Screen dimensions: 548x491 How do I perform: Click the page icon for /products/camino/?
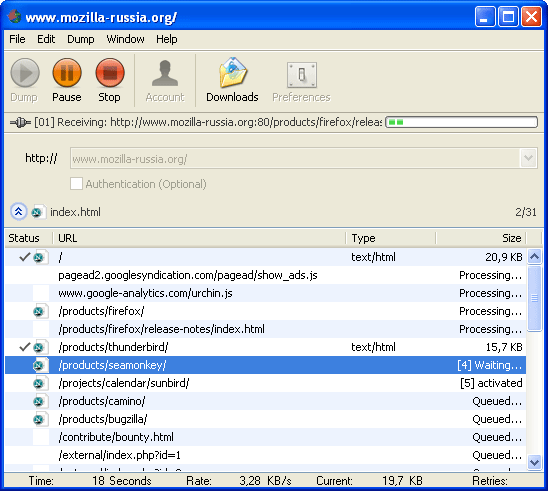tap(41, 401)
